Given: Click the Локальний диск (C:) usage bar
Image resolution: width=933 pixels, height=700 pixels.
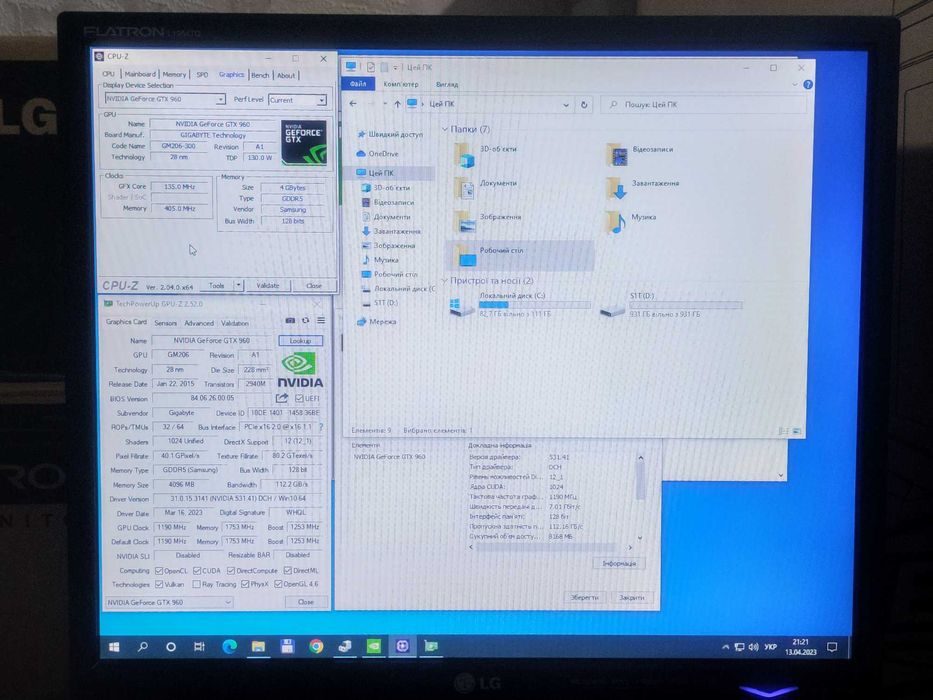Looking at the screenshot, I should point(534,305).
